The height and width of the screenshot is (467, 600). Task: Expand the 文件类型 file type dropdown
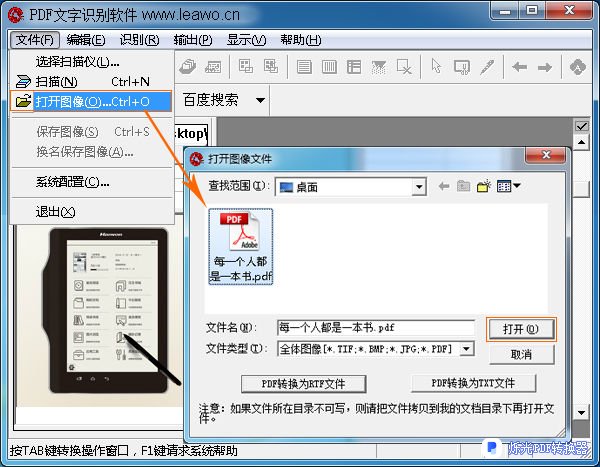point(466,349)
